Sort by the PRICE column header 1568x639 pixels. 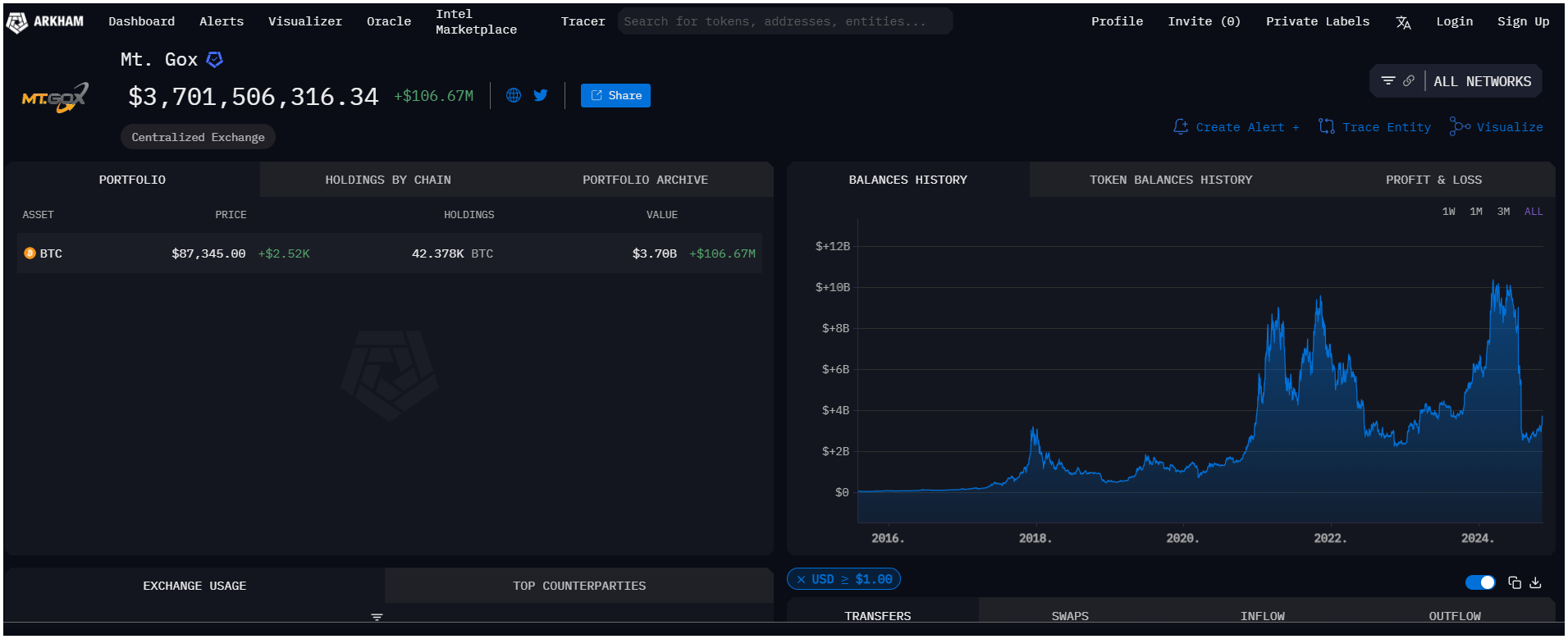(231, 215)
